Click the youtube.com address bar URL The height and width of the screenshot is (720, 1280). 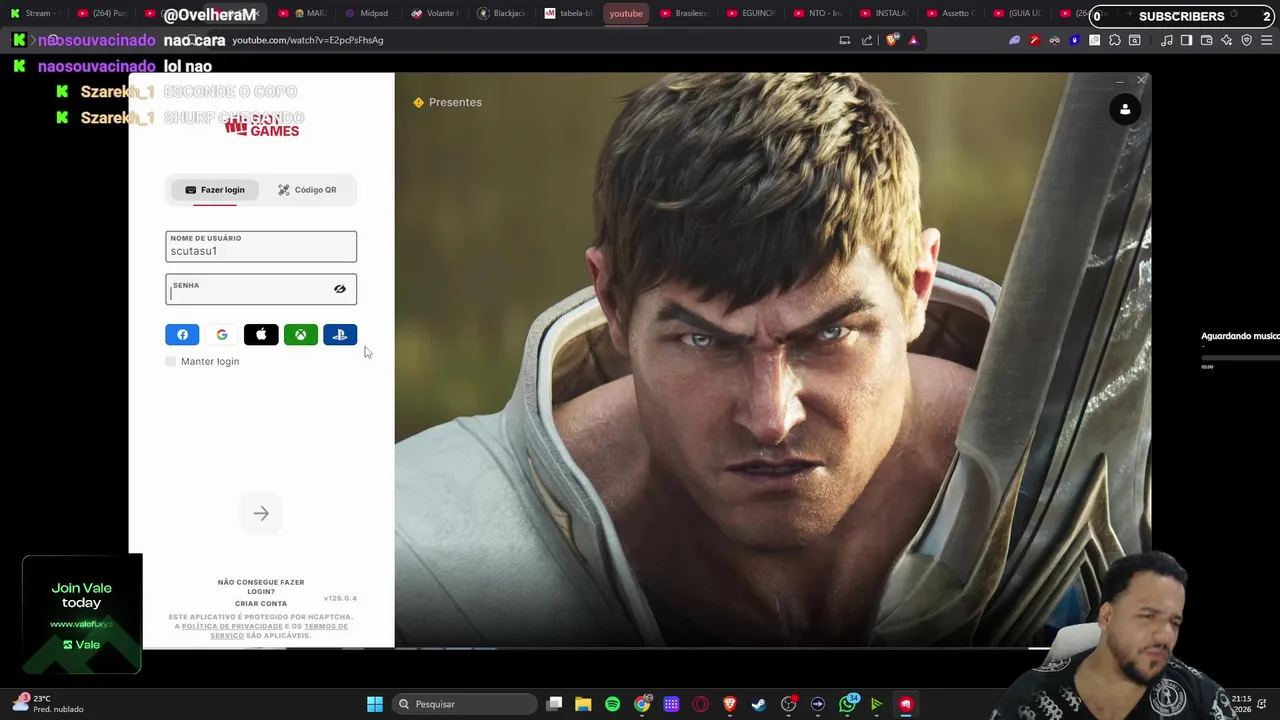coord(308,40)
